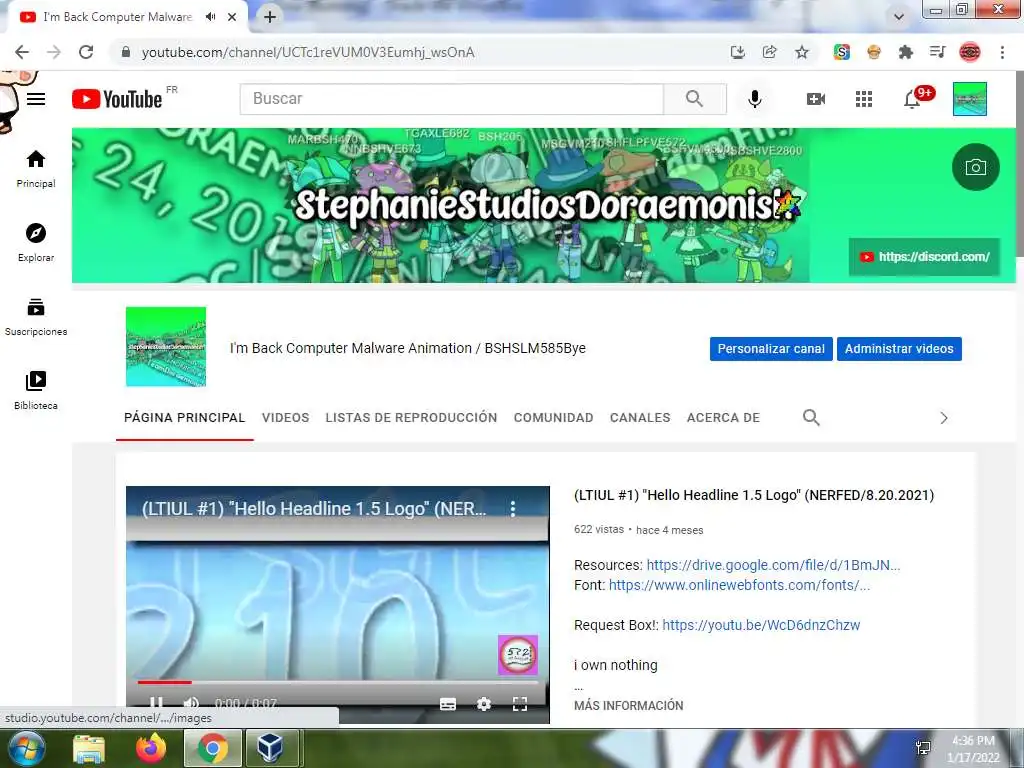
Task: Click the search magnifier button
Action: (x=695, y=99)
